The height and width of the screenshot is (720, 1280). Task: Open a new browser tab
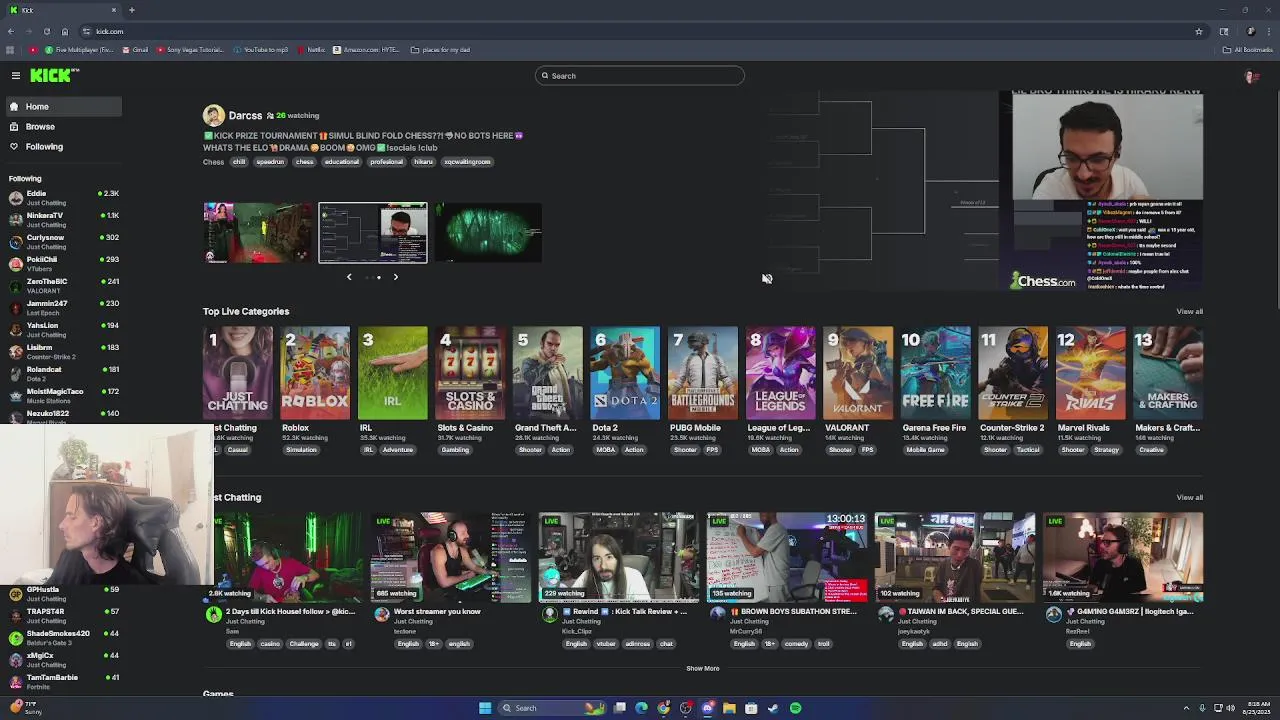click(x=132, y=10)
